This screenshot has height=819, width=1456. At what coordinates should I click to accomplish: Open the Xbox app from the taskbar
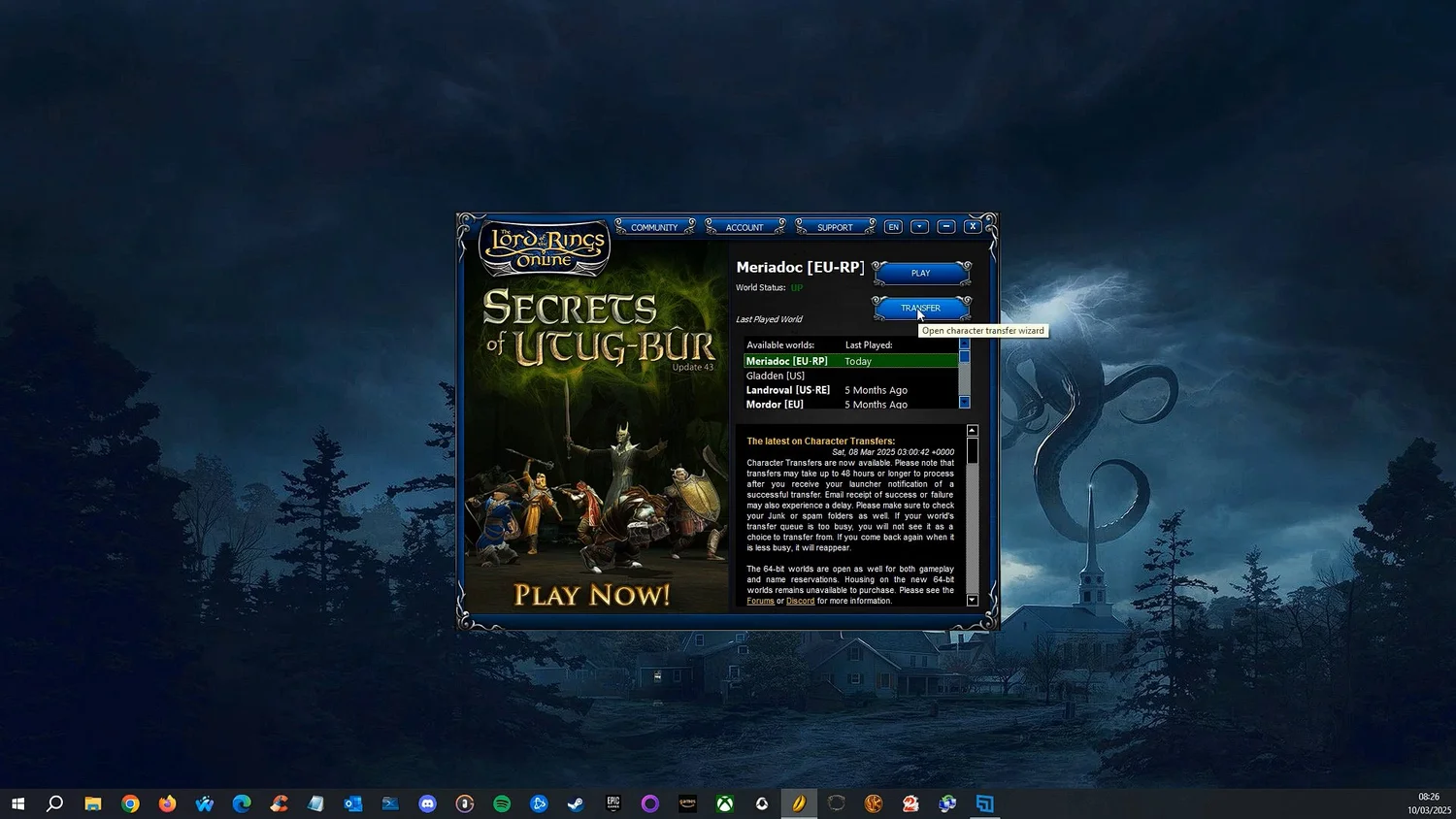pos(724,803)
